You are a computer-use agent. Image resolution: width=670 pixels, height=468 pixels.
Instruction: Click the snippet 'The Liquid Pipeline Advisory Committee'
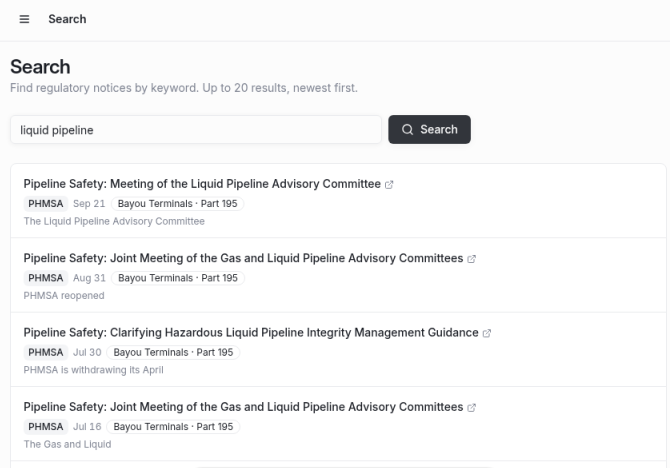114,221
